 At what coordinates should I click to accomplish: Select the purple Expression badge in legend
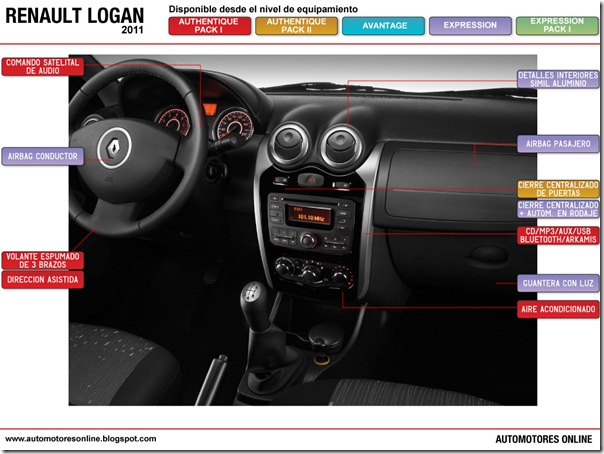(x=470, y=26)
